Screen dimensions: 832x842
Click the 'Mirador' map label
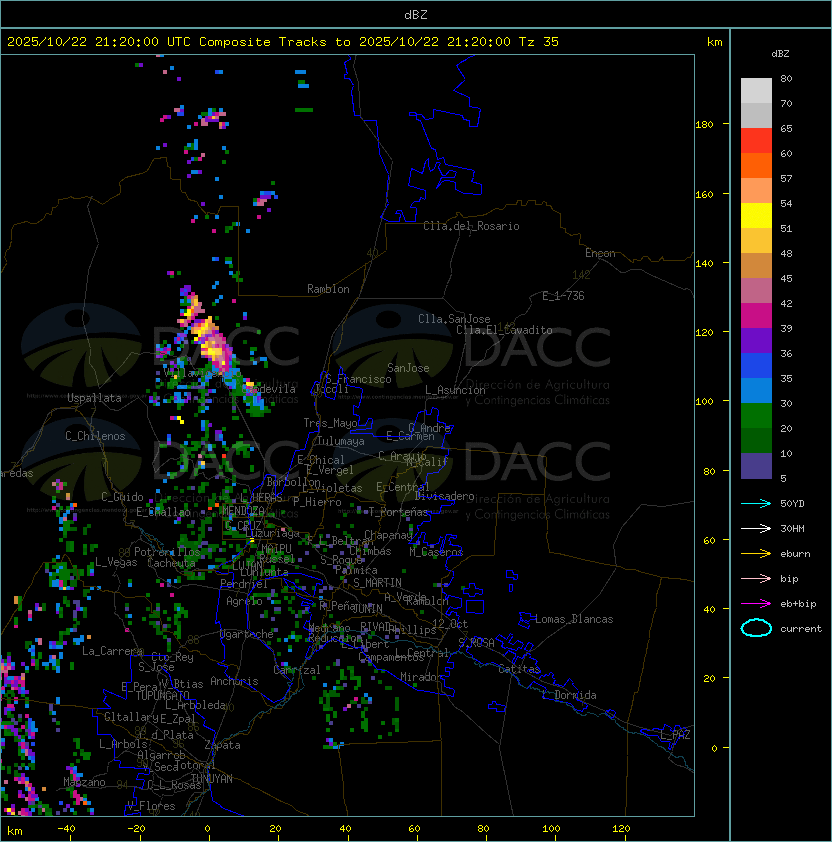(422, 677)
